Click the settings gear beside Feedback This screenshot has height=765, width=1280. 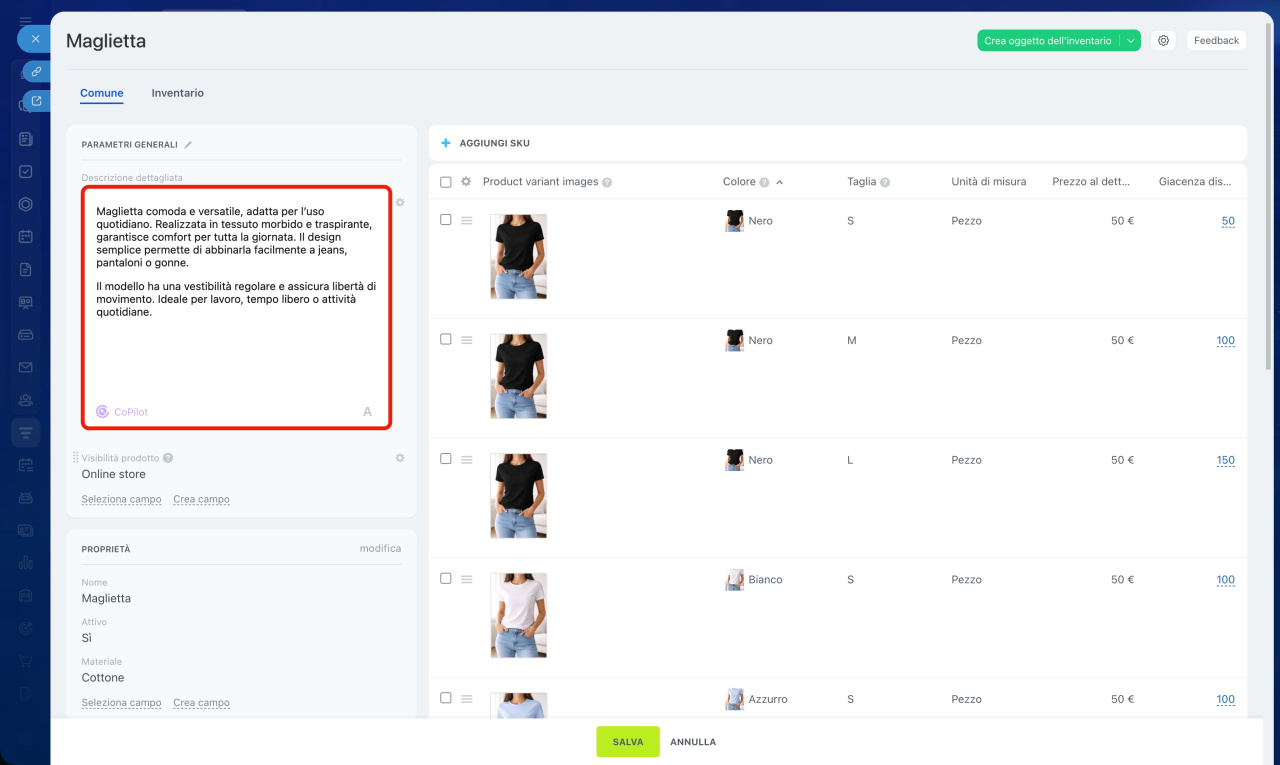1163,41
